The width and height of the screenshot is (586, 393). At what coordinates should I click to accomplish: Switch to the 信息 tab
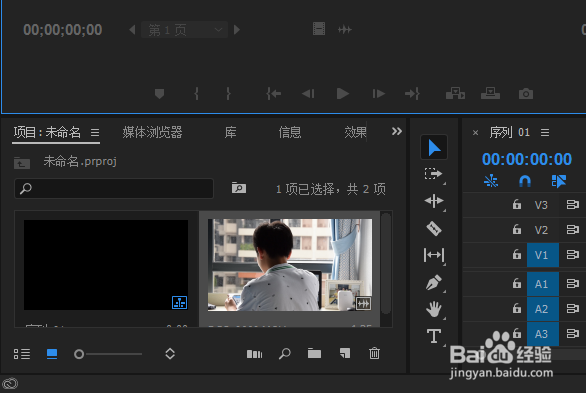click(290, 132)
